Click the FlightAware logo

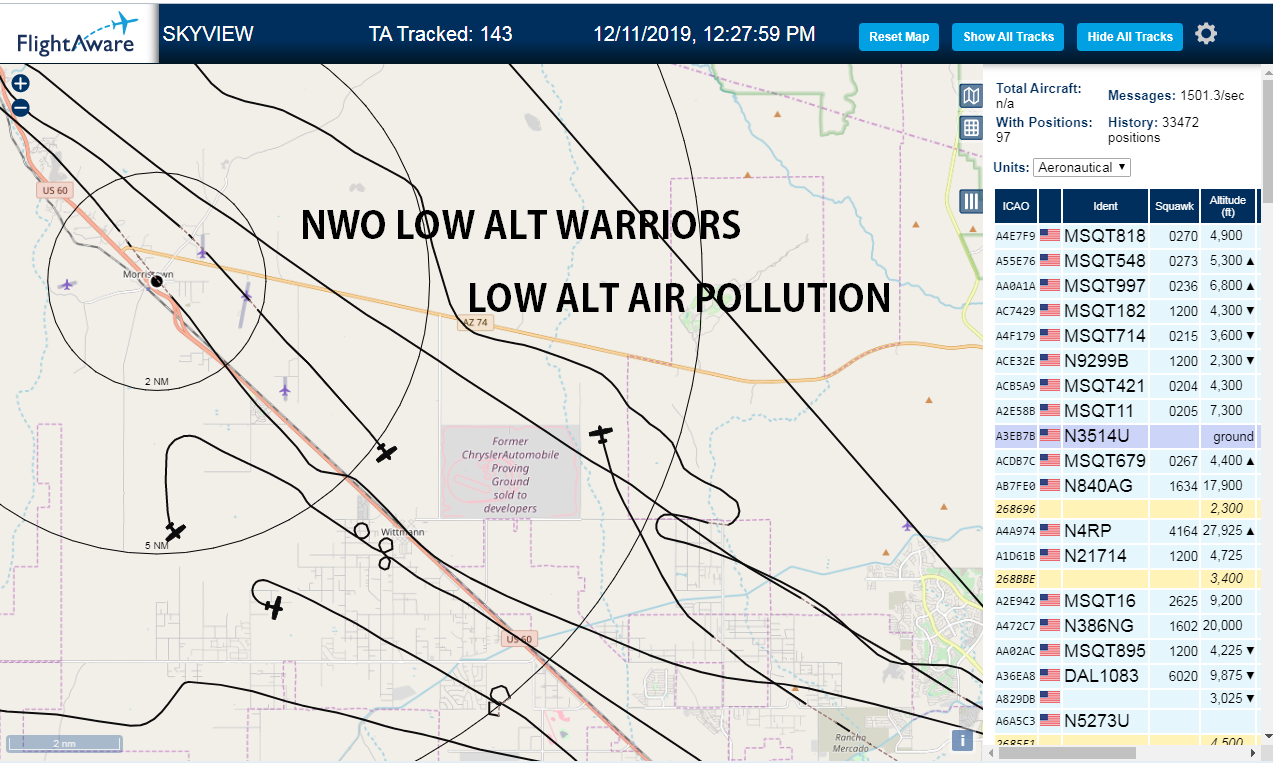78,33
